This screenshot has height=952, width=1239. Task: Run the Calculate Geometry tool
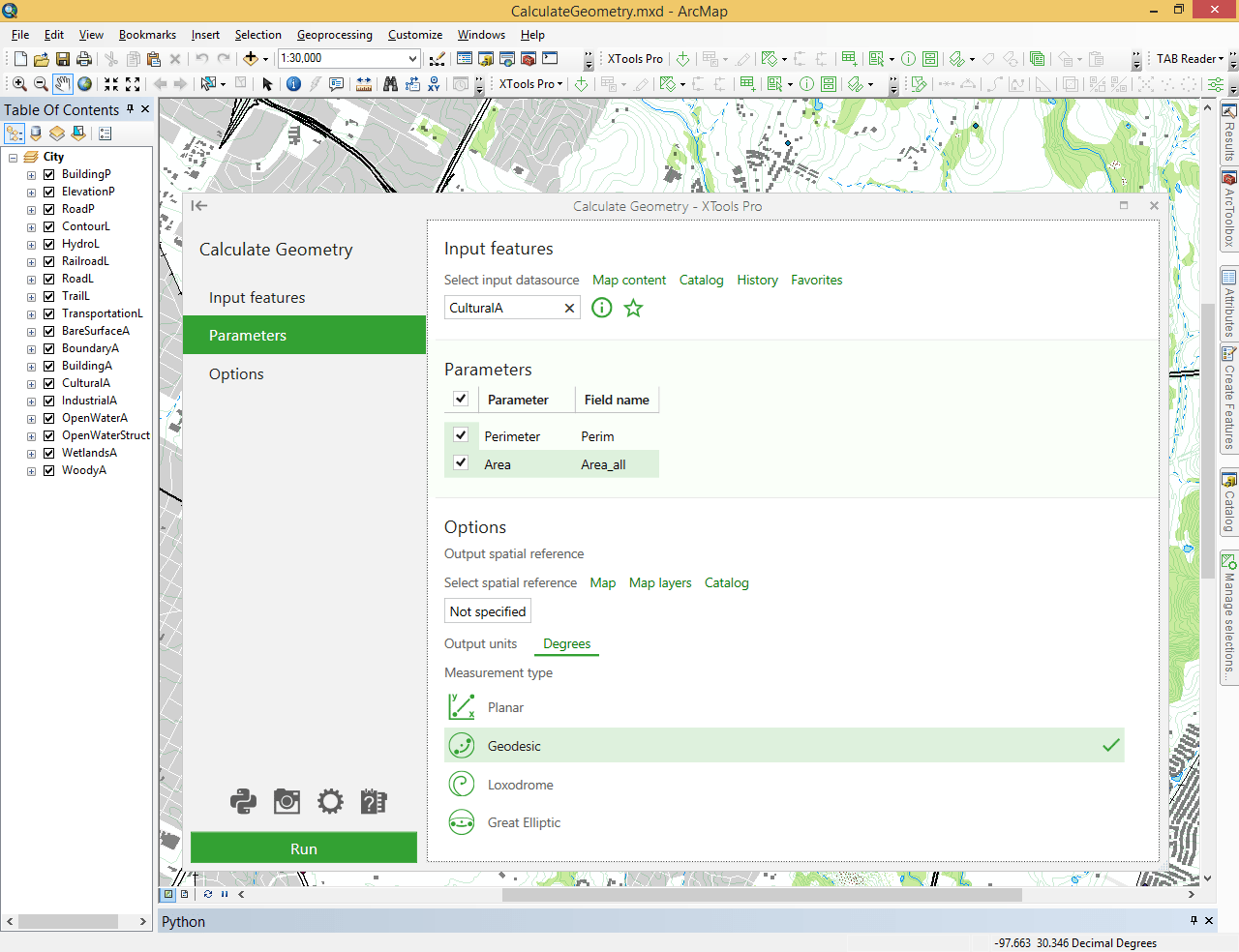304,848
